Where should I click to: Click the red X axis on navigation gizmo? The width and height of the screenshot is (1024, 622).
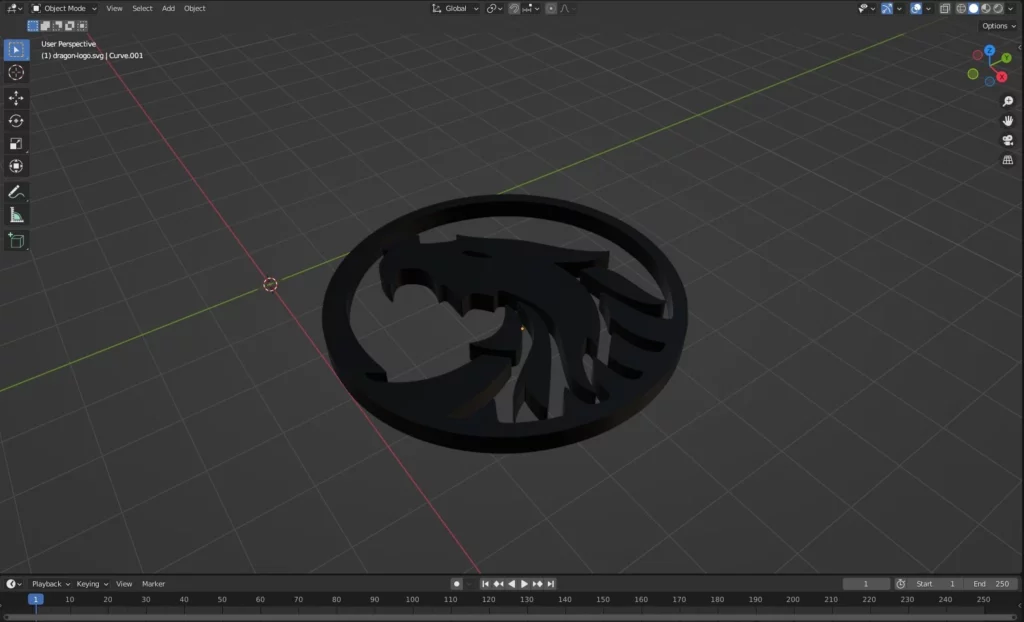[x=1002, y=76]
